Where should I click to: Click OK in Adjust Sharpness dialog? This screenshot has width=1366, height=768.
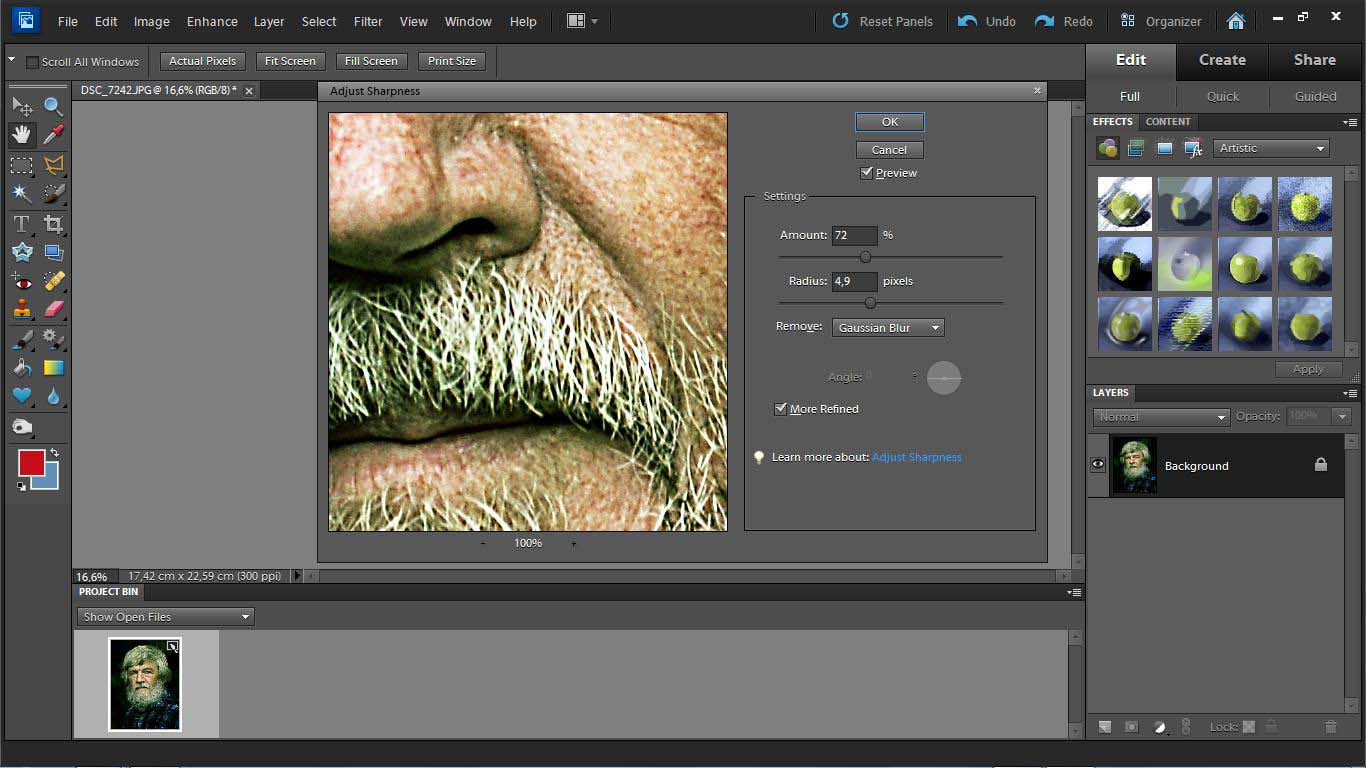[x=889, y=122]
